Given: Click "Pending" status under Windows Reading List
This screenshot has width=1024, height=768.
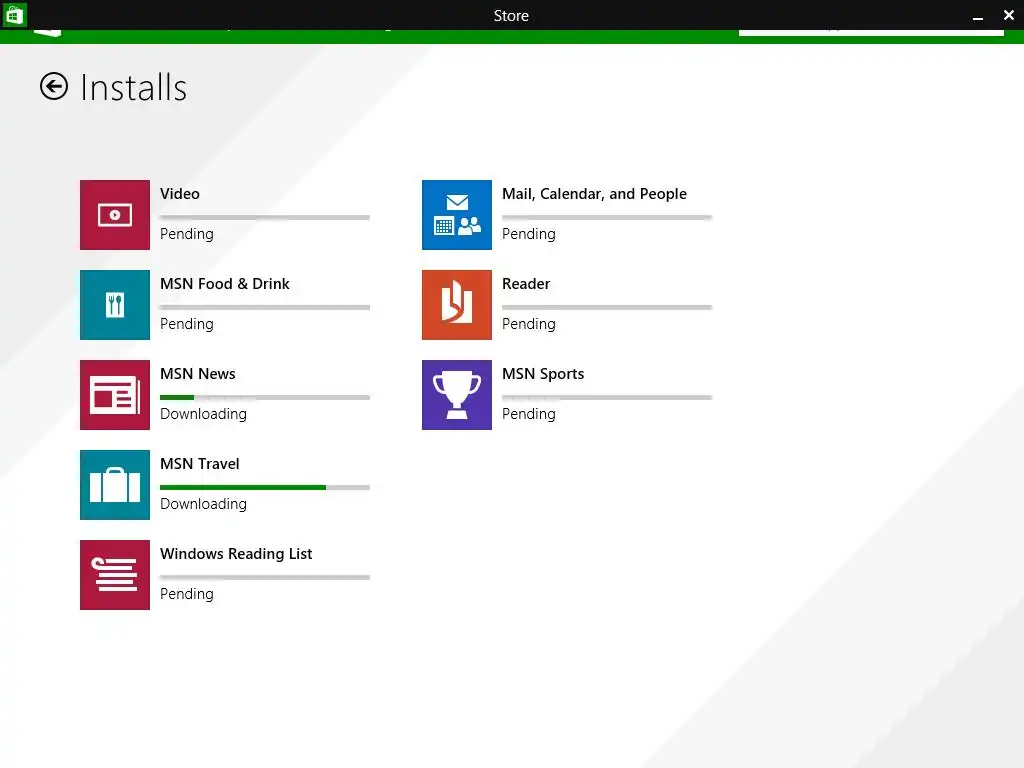Looking at the screenshot, I should (x=187, y=595).
